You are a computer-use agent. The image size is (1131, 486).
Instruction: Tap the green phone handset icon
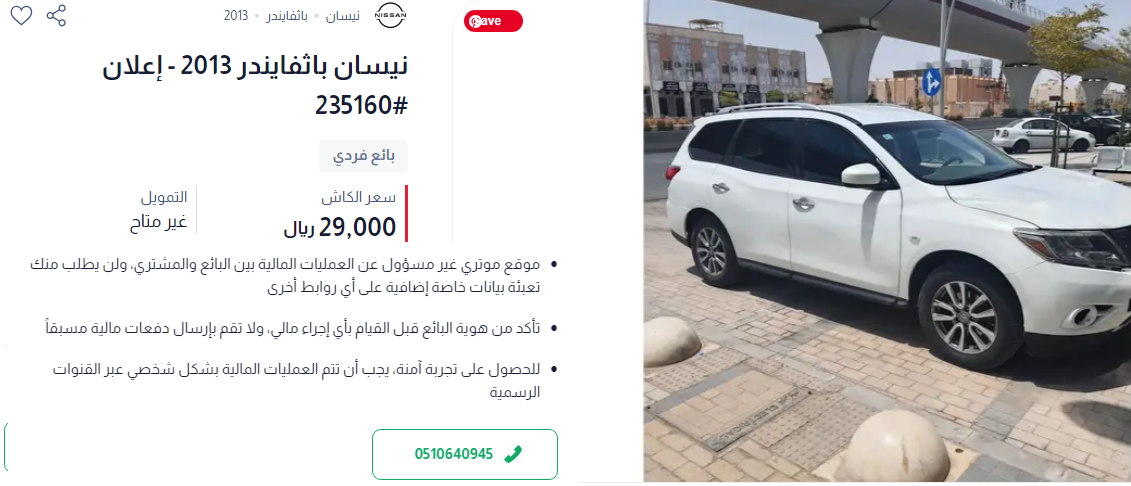point(513,454)
